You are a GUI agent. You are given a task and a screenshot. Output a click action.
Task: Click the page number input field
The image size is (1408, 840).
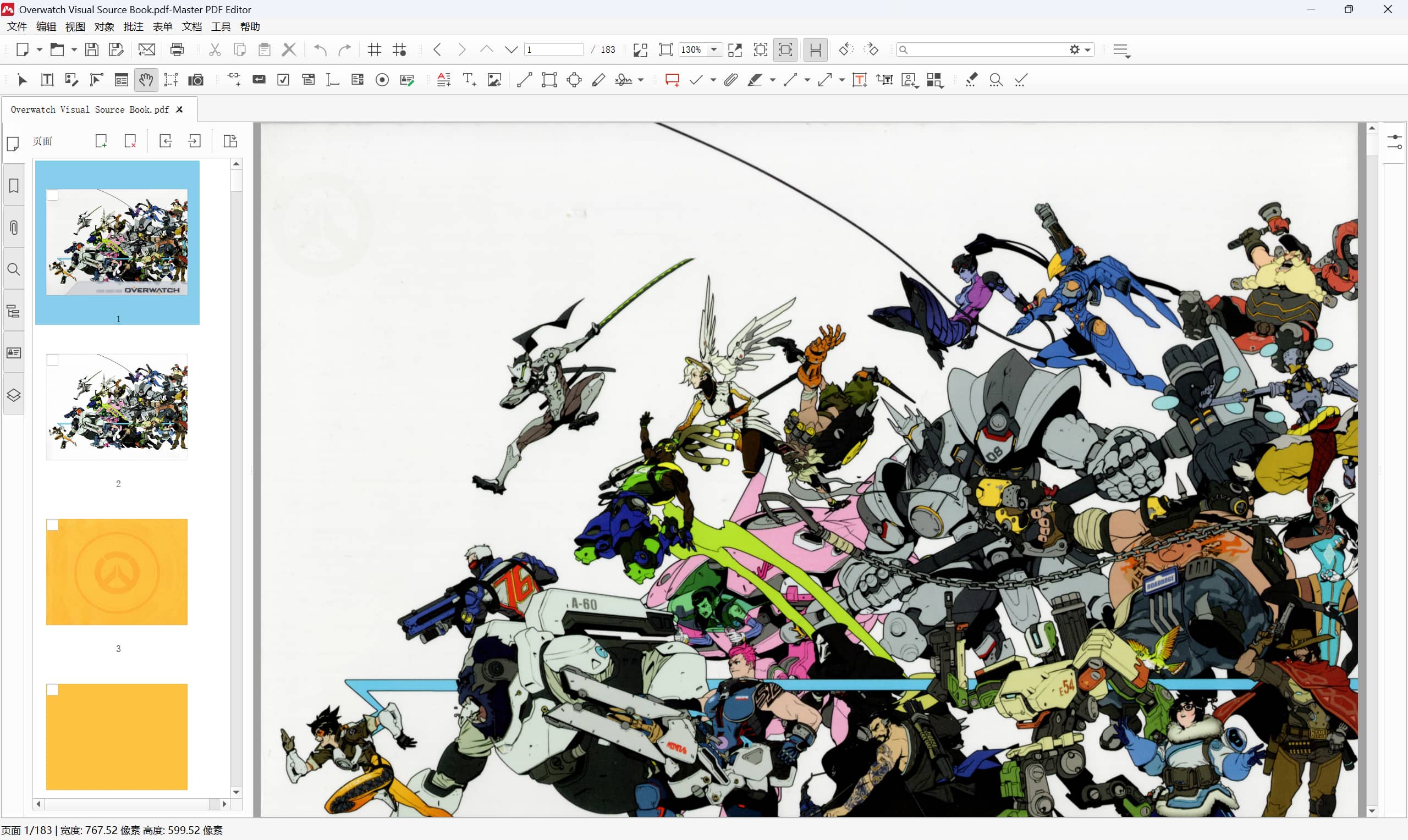coord(553,50)
